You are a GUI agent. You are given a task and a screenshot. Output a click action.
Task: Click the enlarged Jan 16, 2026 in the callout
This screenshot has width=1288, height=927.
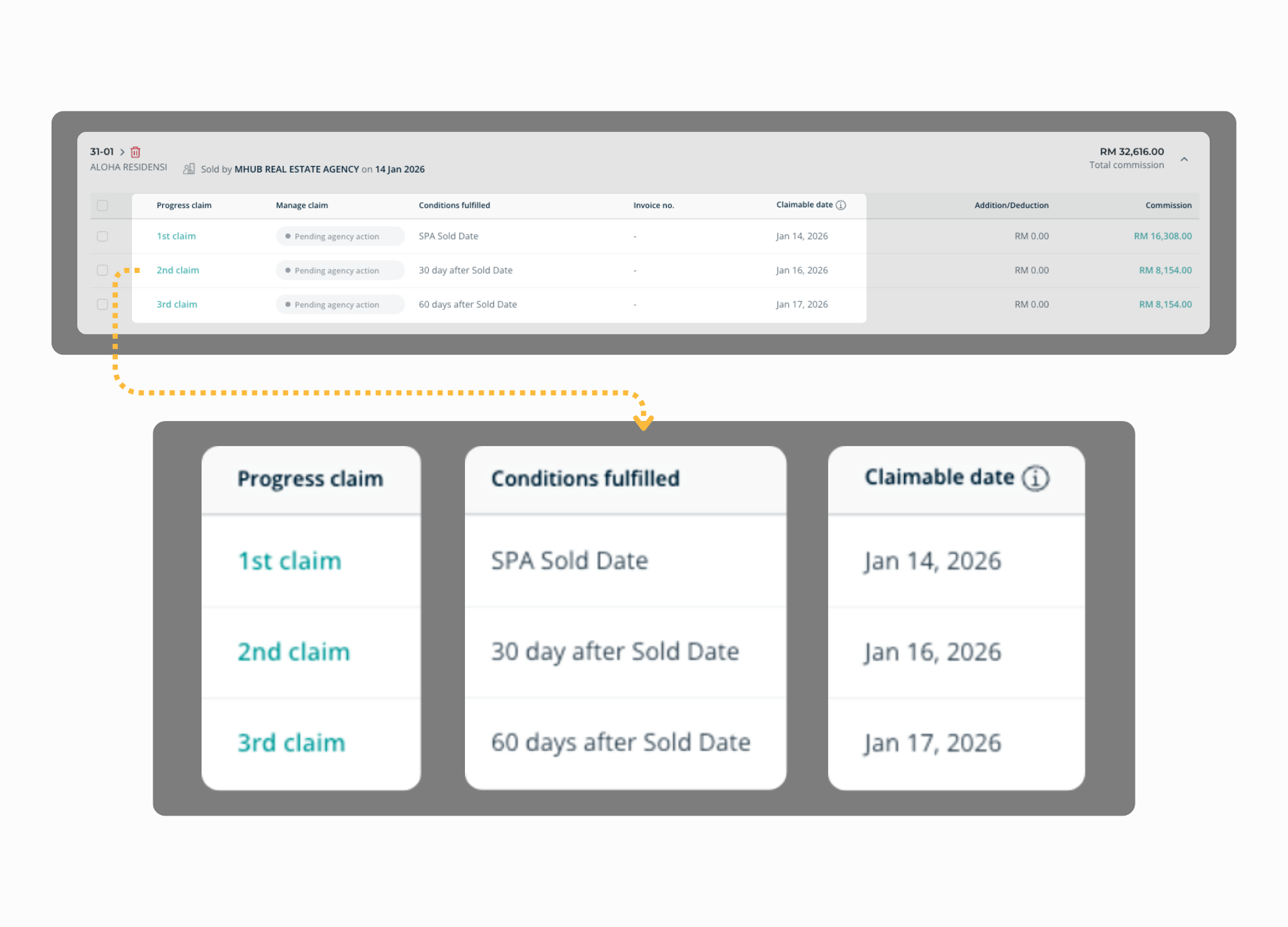[933, 652]
